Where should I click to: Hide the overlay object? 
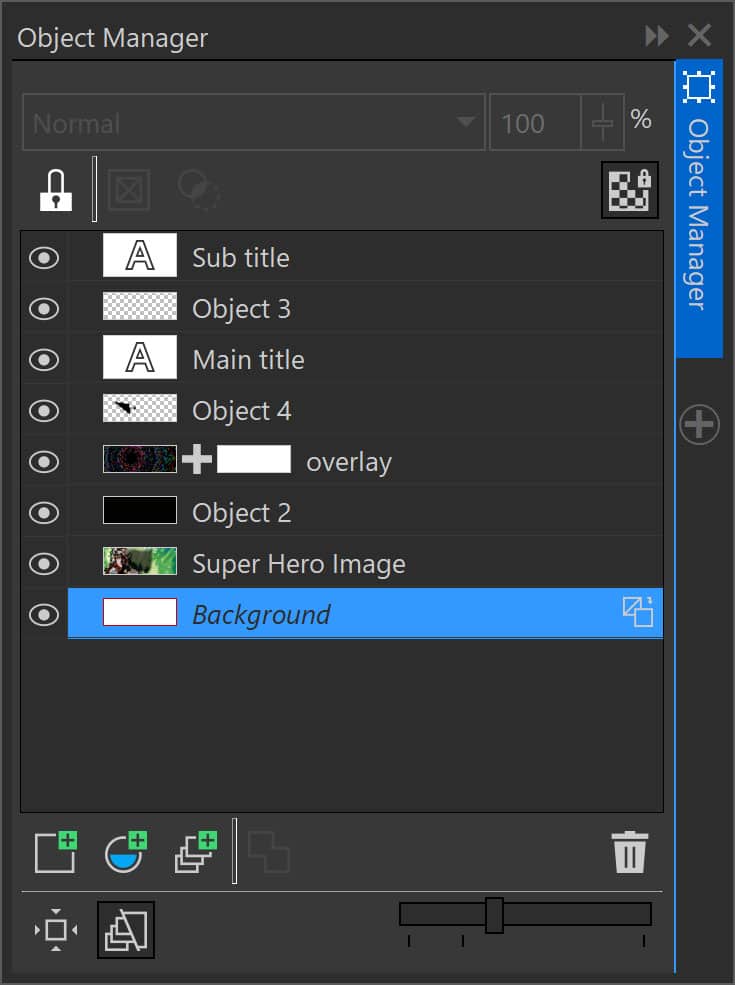44,462
